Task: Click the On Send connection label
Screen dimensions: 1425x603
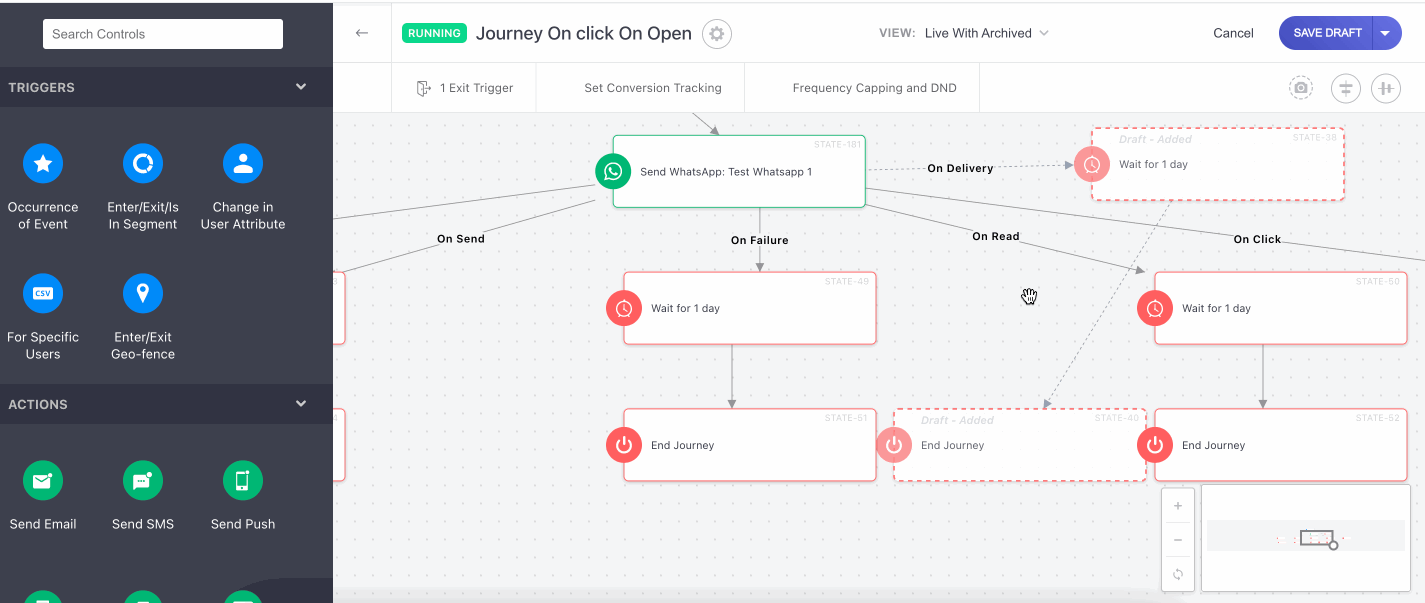Action: (x=461, y=239)
